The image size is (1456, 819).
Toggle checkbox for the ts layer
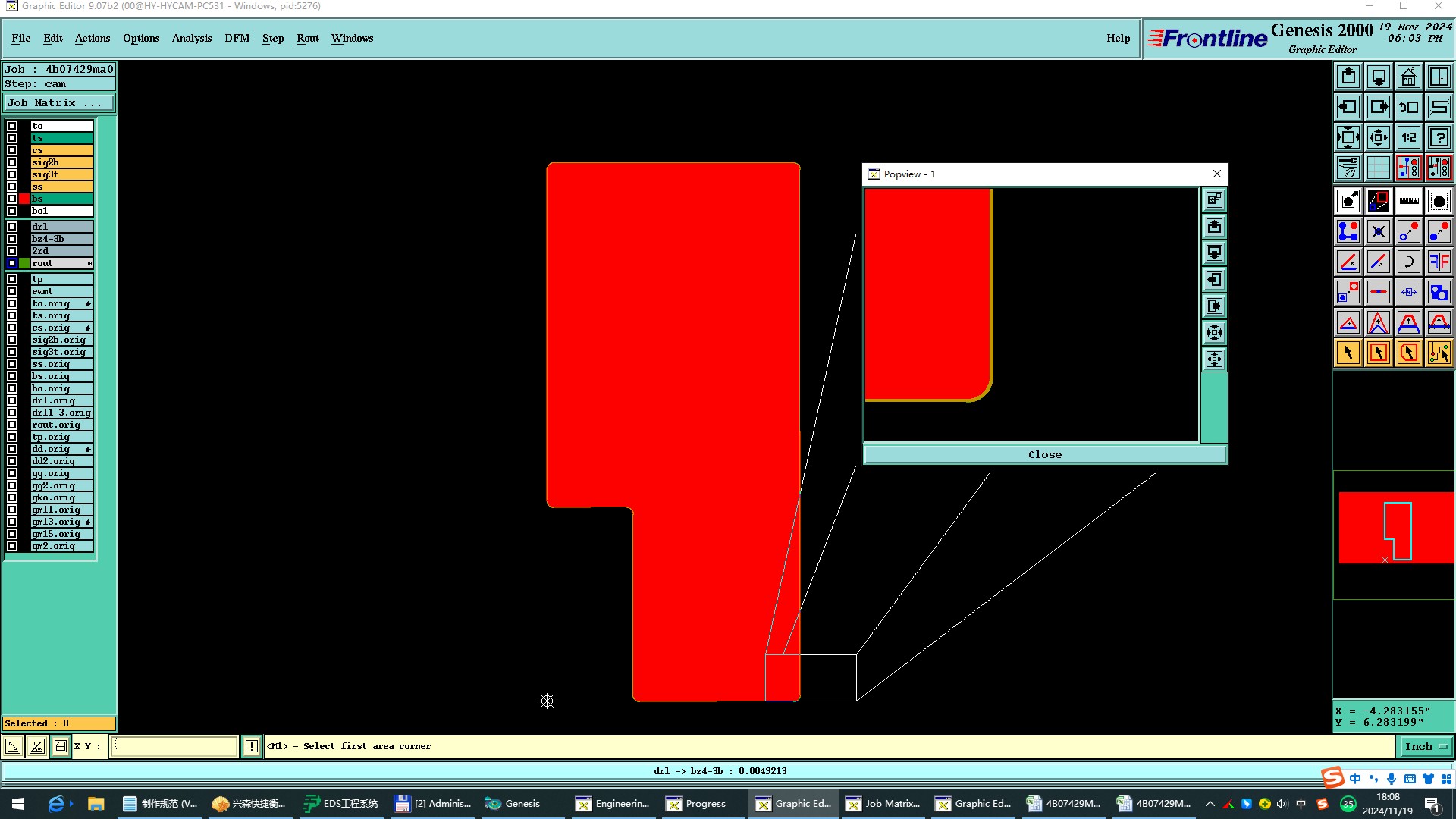[x=12, y=138]
